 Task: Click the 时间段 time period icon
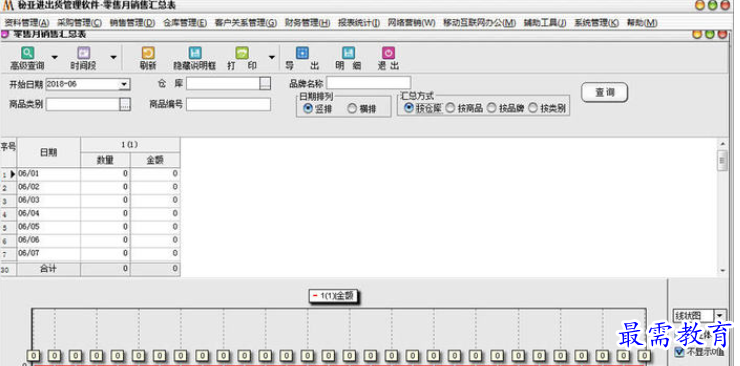pyautogui.click(x=83, y=53)
